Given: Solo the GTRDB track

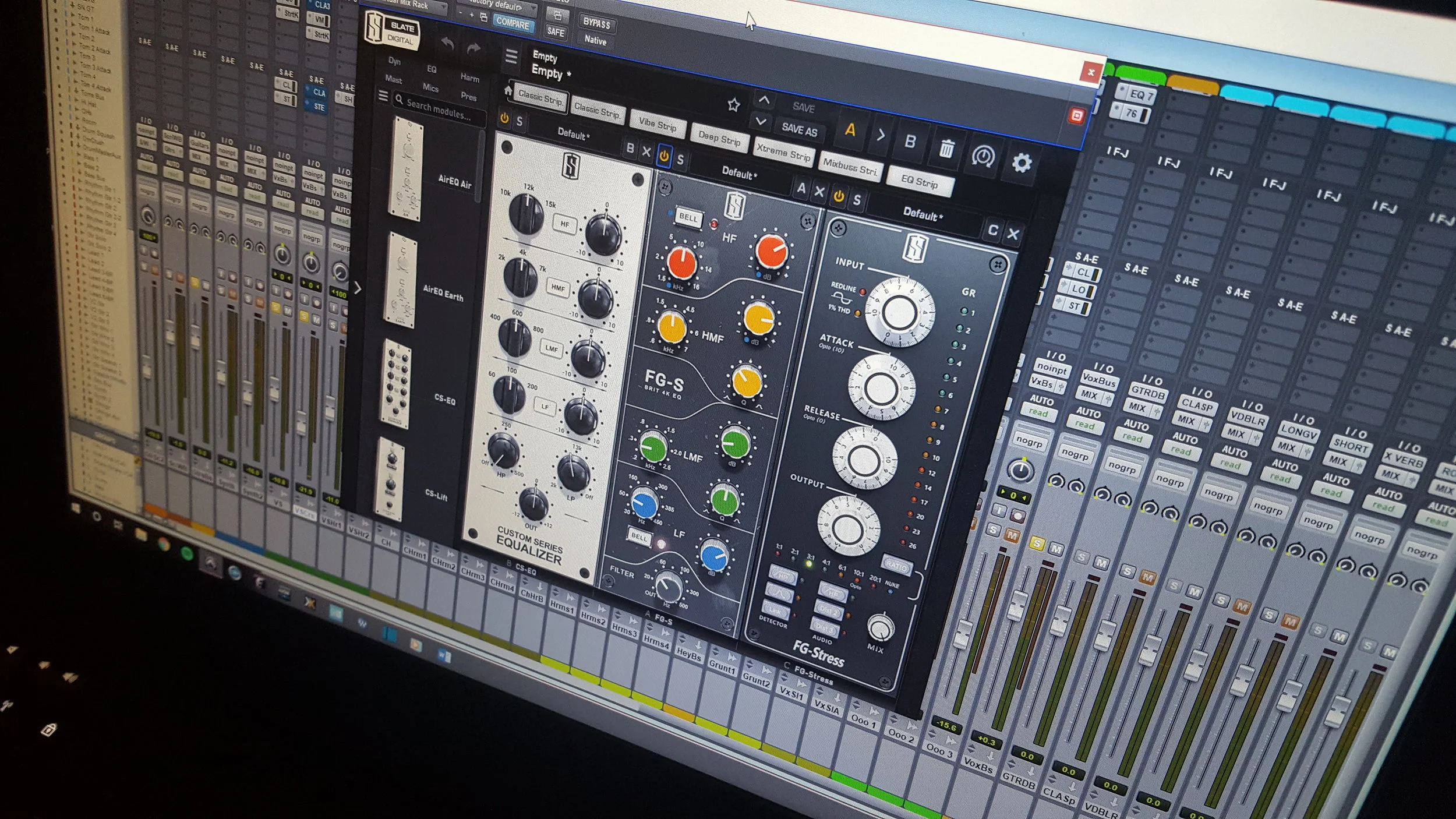Looking at the screenshot, I should pyautogui.click(x=1082, y=557).
